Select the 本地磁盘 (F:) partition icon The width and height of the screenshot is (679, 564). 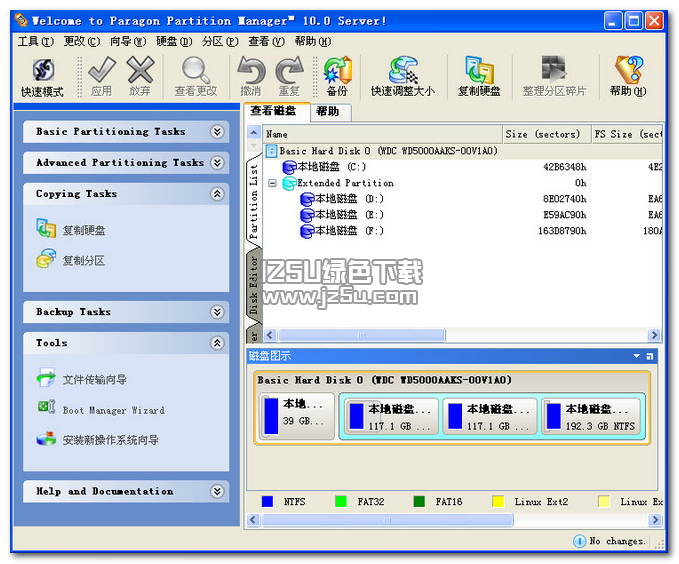(x=307, y=231)
